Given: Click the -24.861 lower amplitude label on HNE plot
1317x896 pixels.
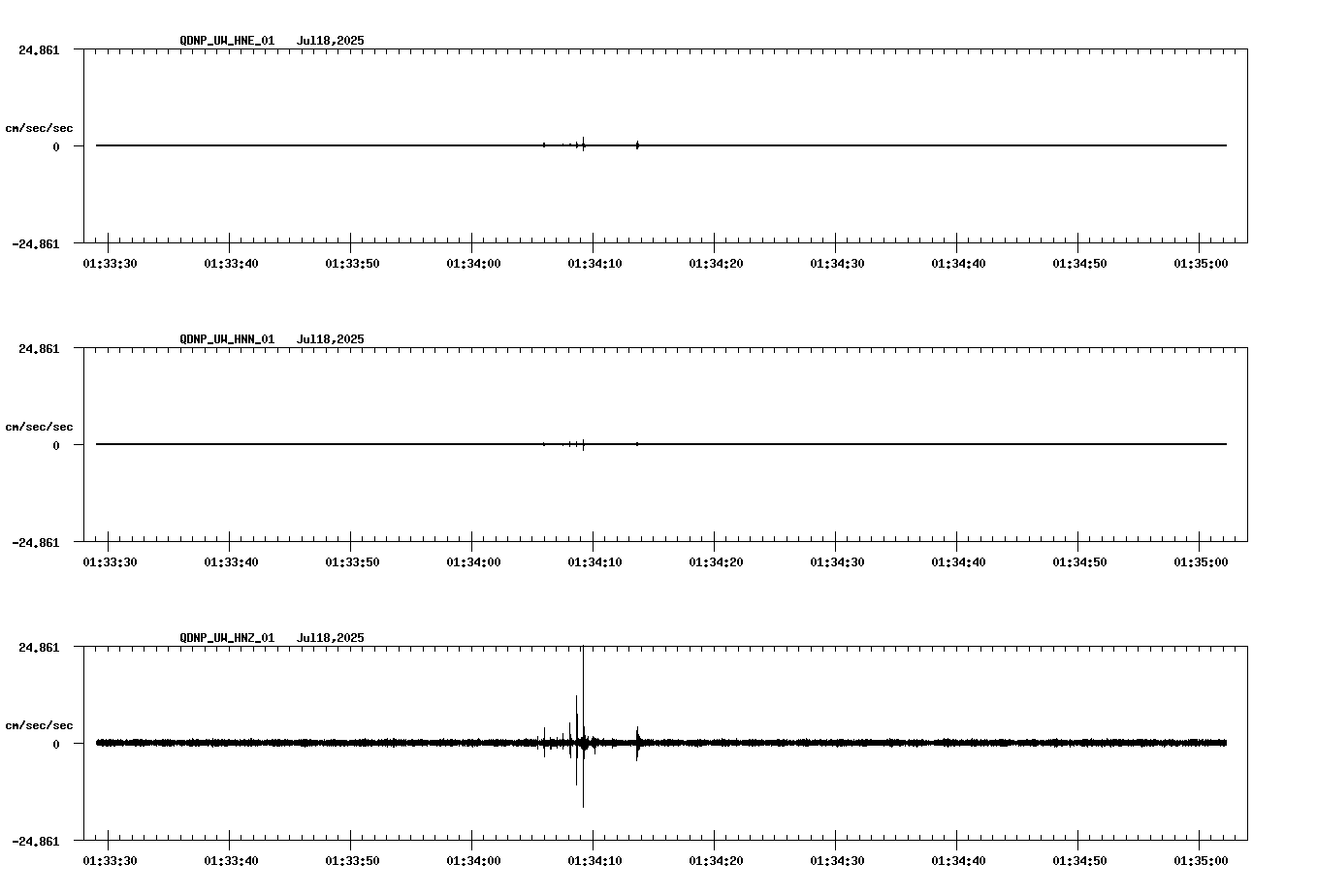Looking at the screenshot, I should point(37,245).
